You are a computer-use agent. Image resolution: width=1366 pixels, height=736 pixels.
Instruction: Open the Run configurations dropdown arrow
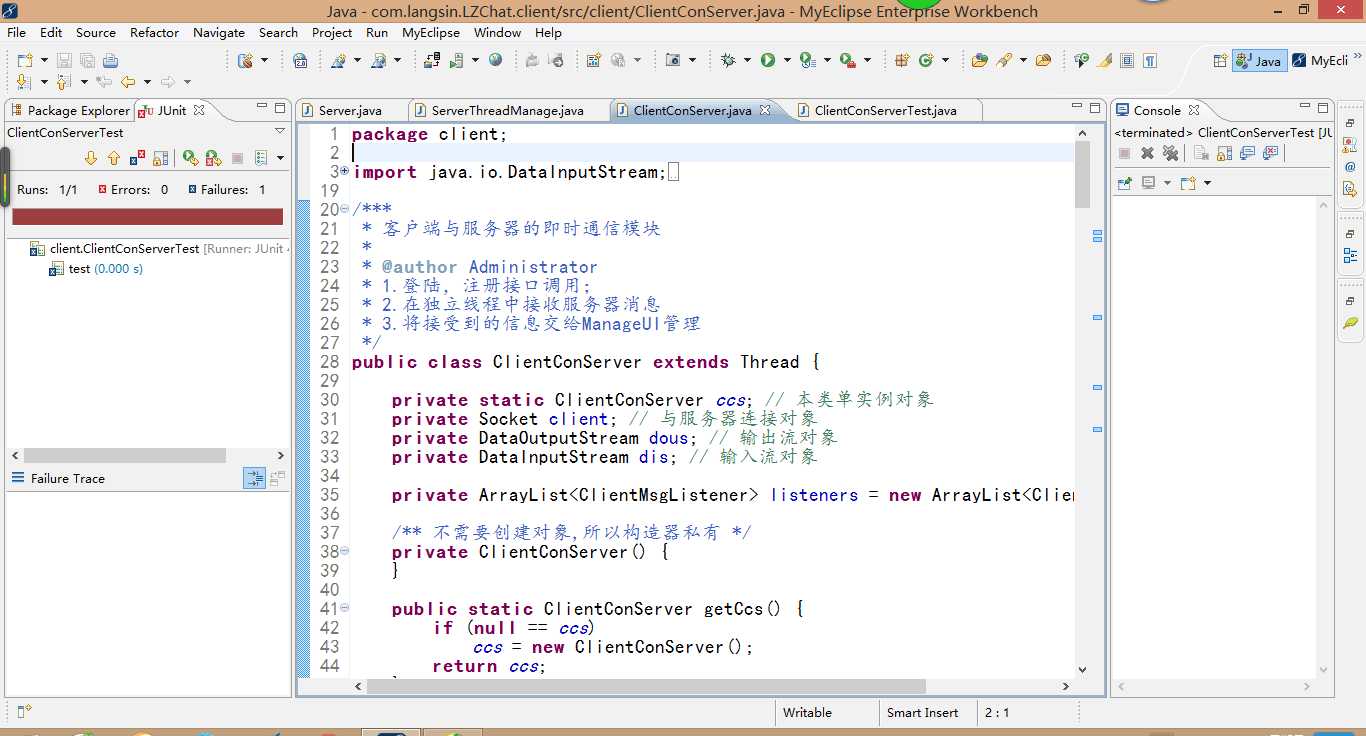click(786, 60)
